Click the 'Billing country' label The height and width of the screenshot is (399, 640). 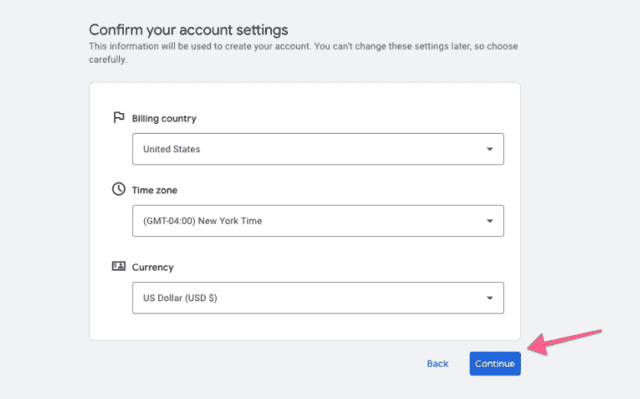tap(164, 119)
